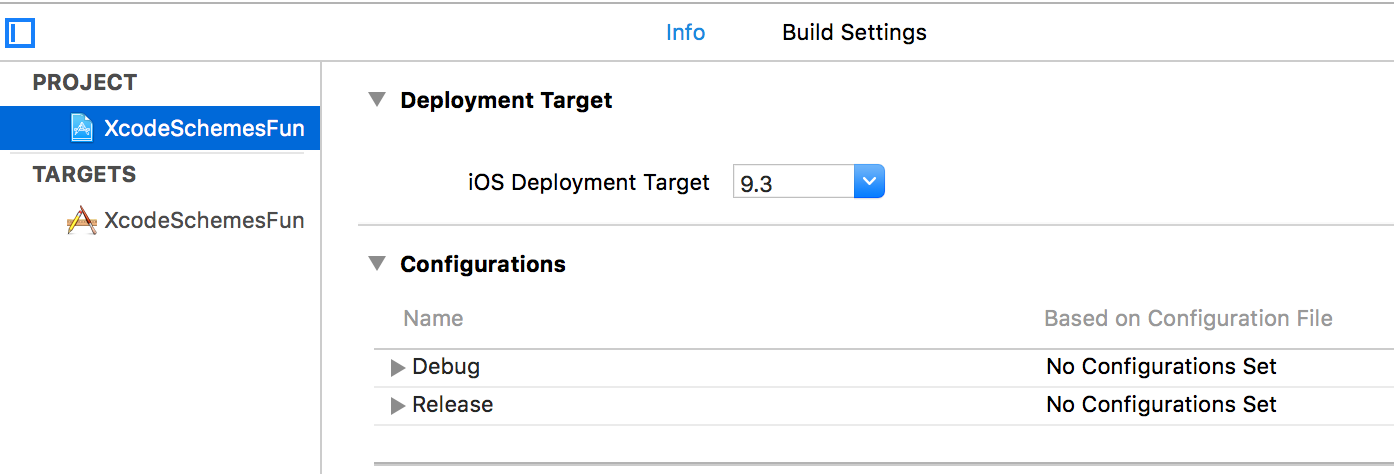Click the Name column header
The width and height of the screenshot is (1394, 474).
[433, 319]
